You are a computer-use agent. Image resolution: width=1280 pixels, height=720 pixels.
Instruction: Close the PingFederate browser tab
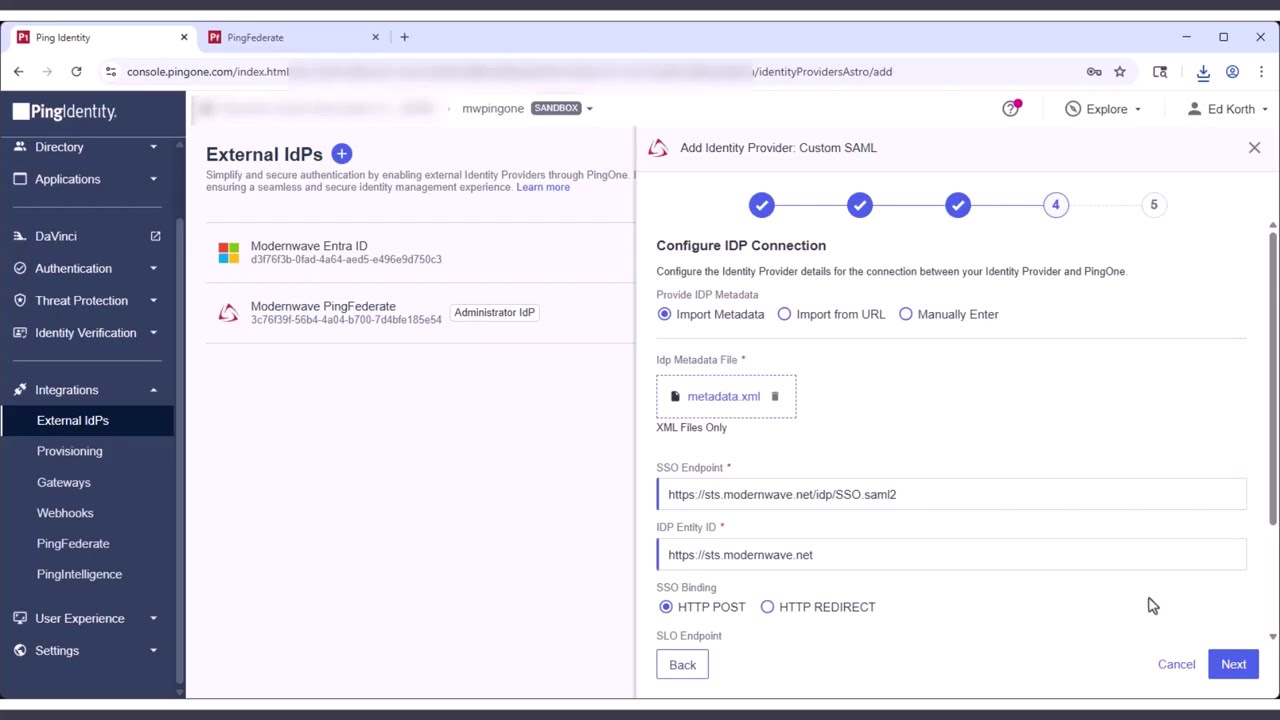376,37
